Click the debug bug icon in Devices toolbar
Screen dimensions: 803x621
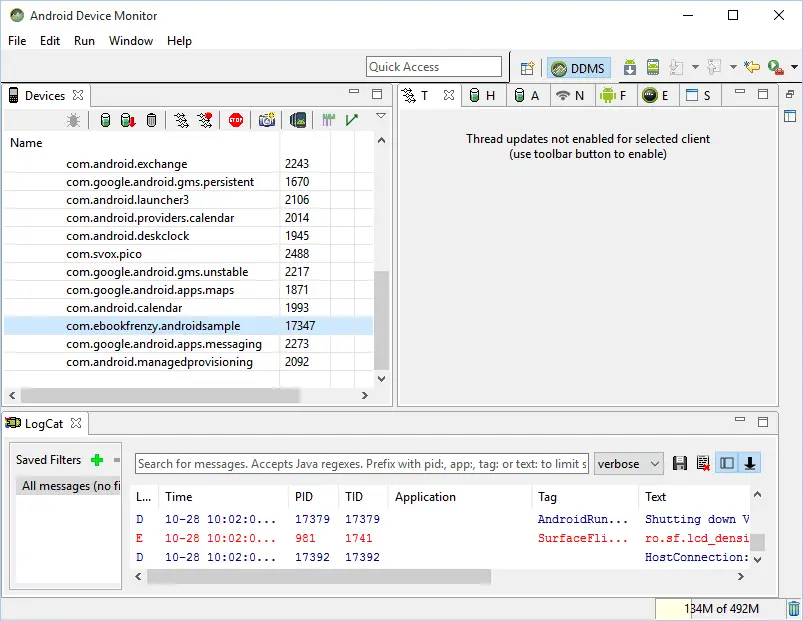pyautogui.click(x=73, y=120)
